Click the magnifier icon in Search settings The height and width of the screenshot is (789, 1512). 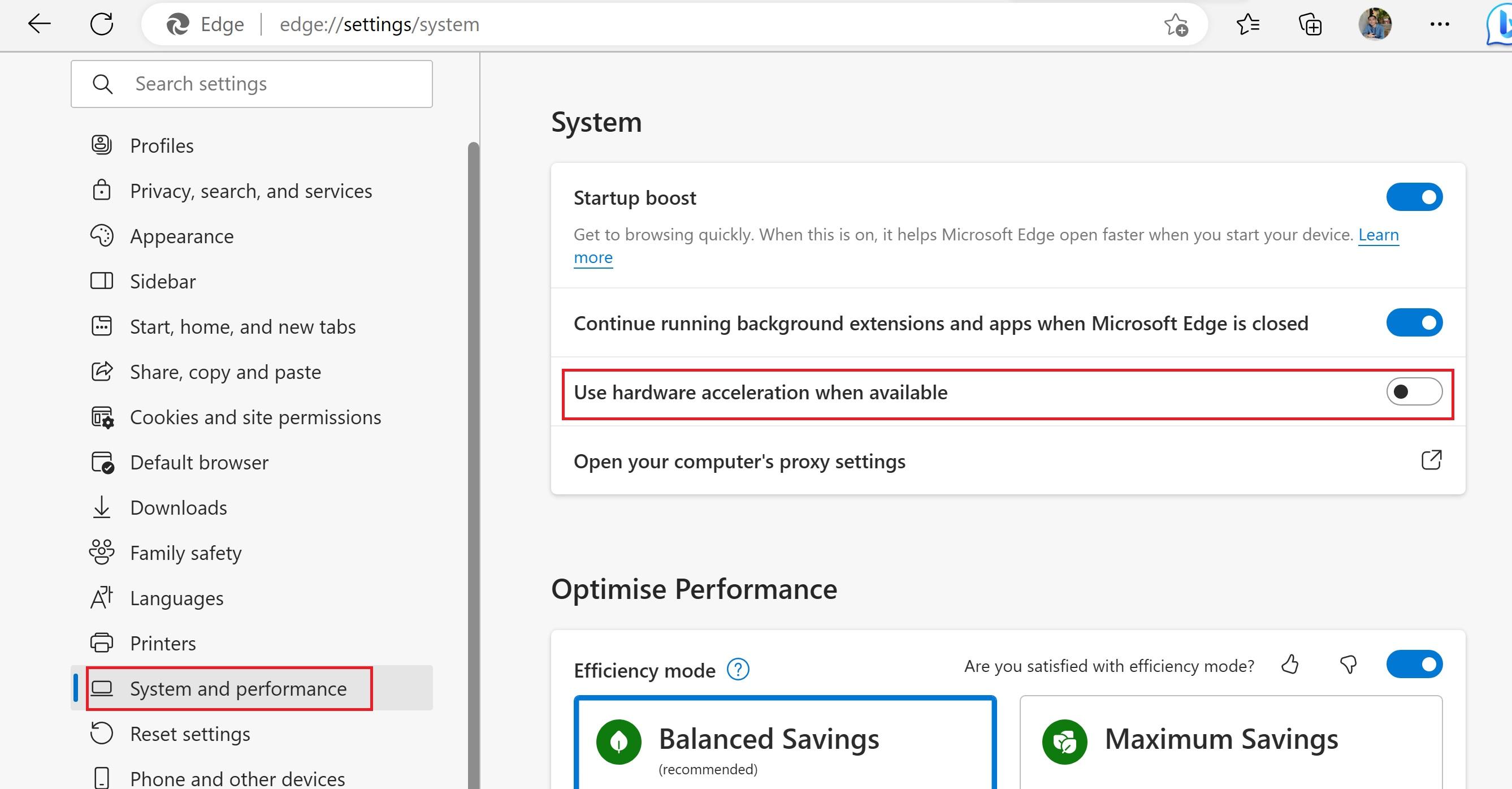[x=103, y=84]
